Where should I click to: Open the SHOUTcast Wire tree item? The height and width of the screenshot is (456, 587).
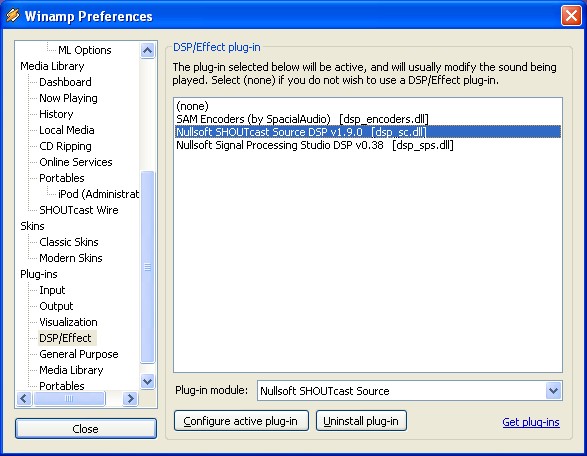point(79,210)
